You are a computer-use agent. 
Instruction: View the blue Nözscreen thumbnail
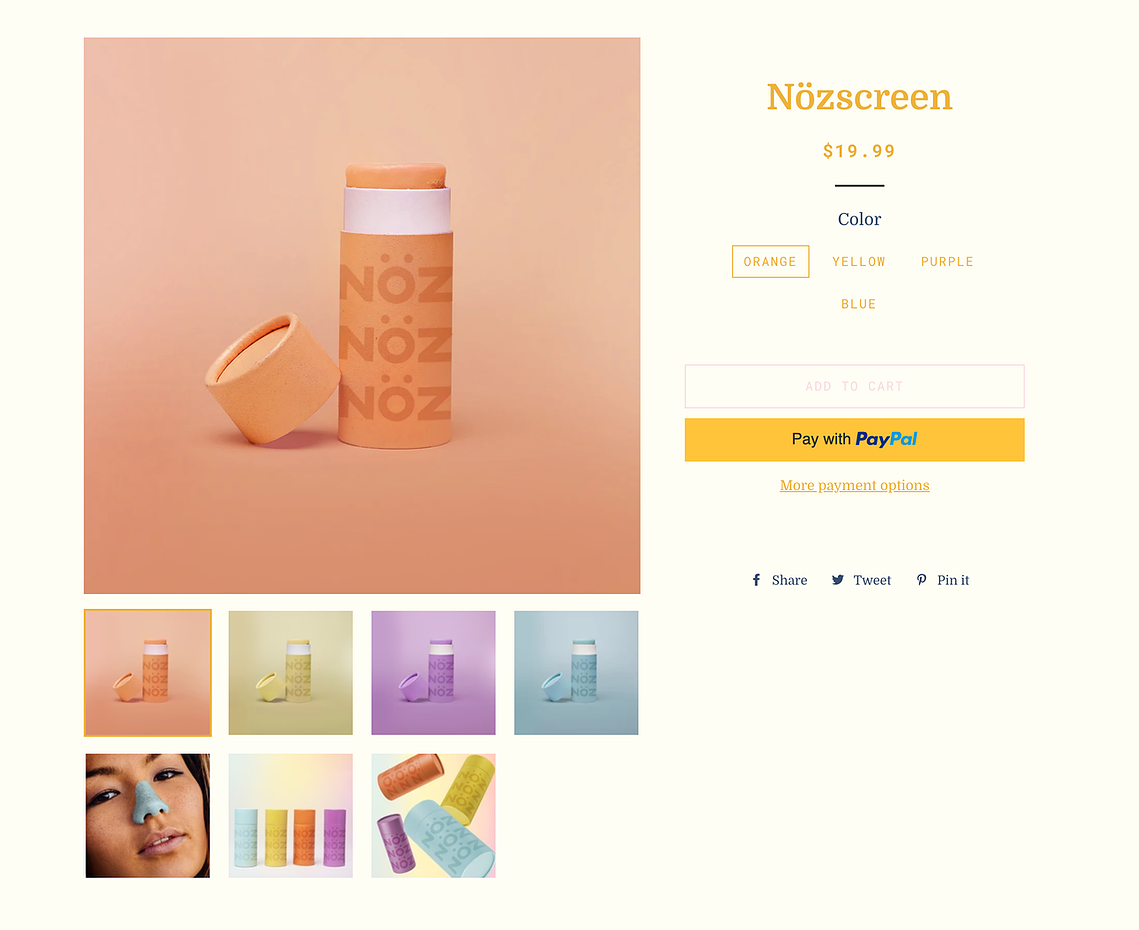point(576,673)
